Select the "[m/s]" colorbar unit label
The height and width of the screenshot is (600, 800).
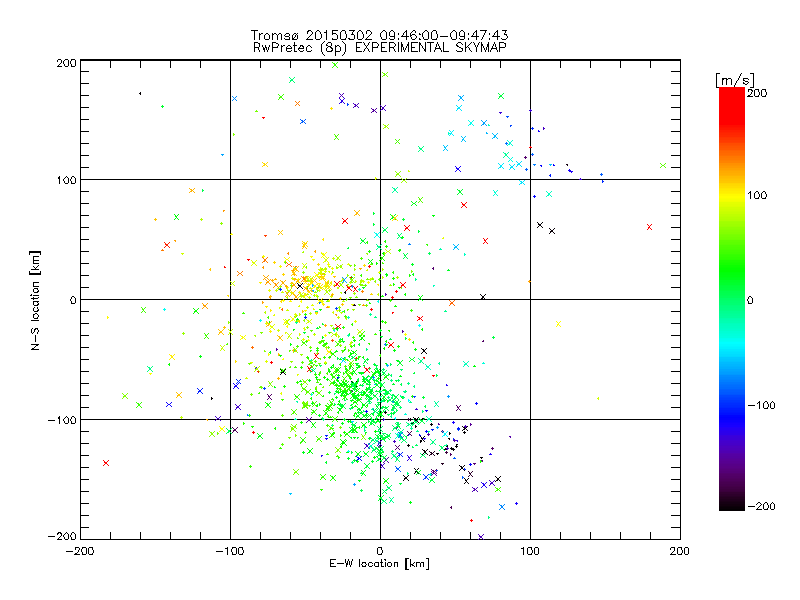[x=735, y=81]
